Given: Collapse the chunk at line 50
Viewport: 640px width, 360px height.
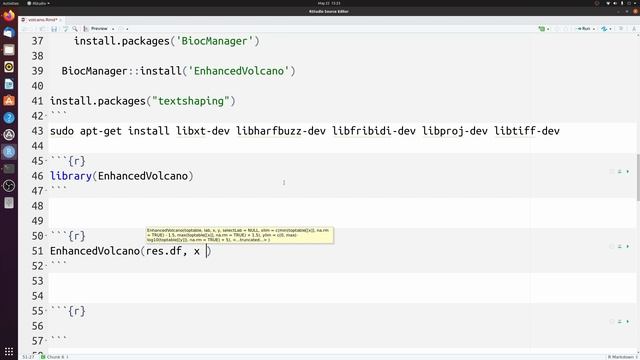Looking at the screenshot, I should pos(47,236).
